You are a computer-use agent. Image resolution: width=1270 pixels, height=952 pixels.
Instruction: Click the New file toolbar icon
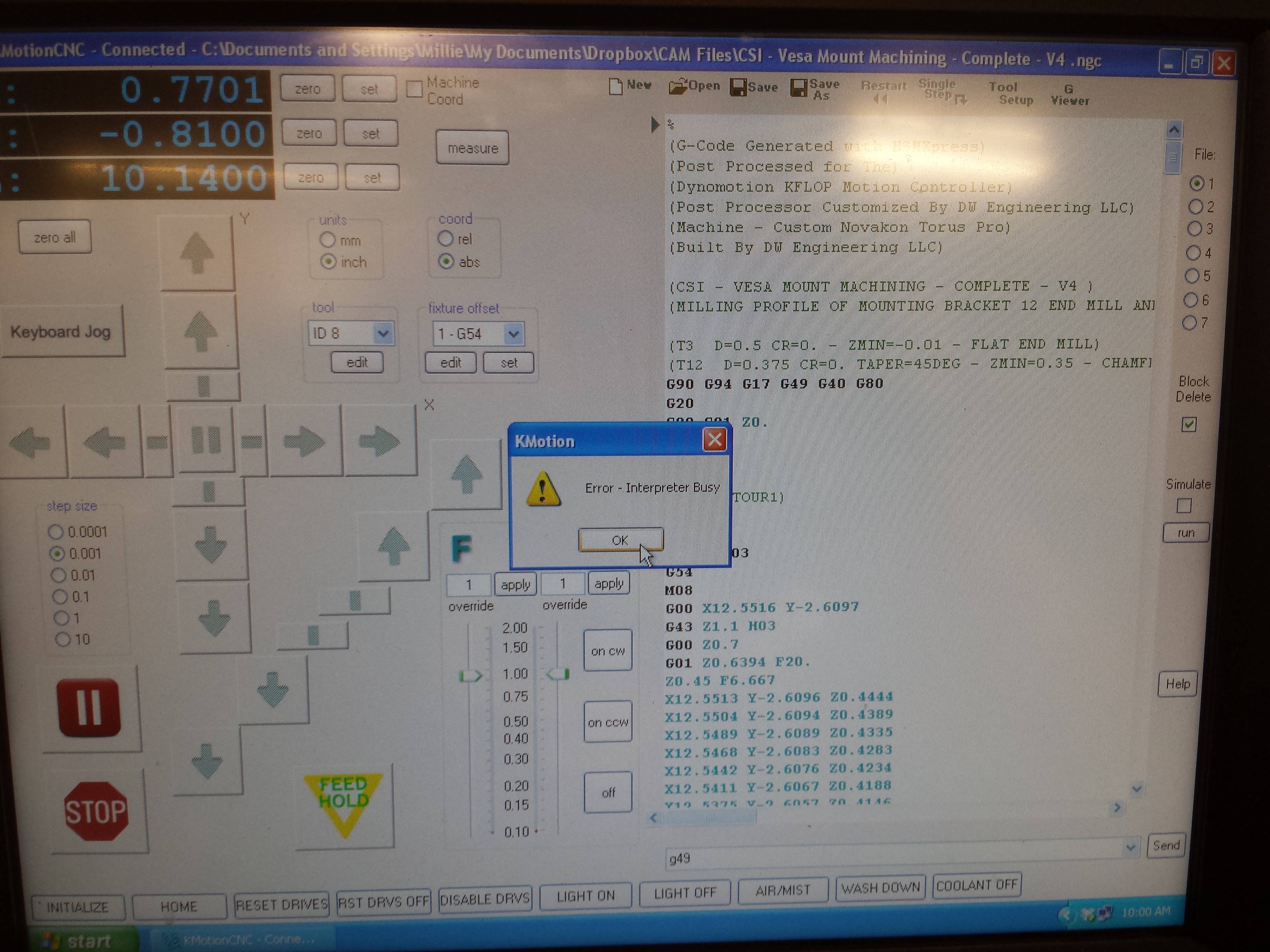coord(616,87)
